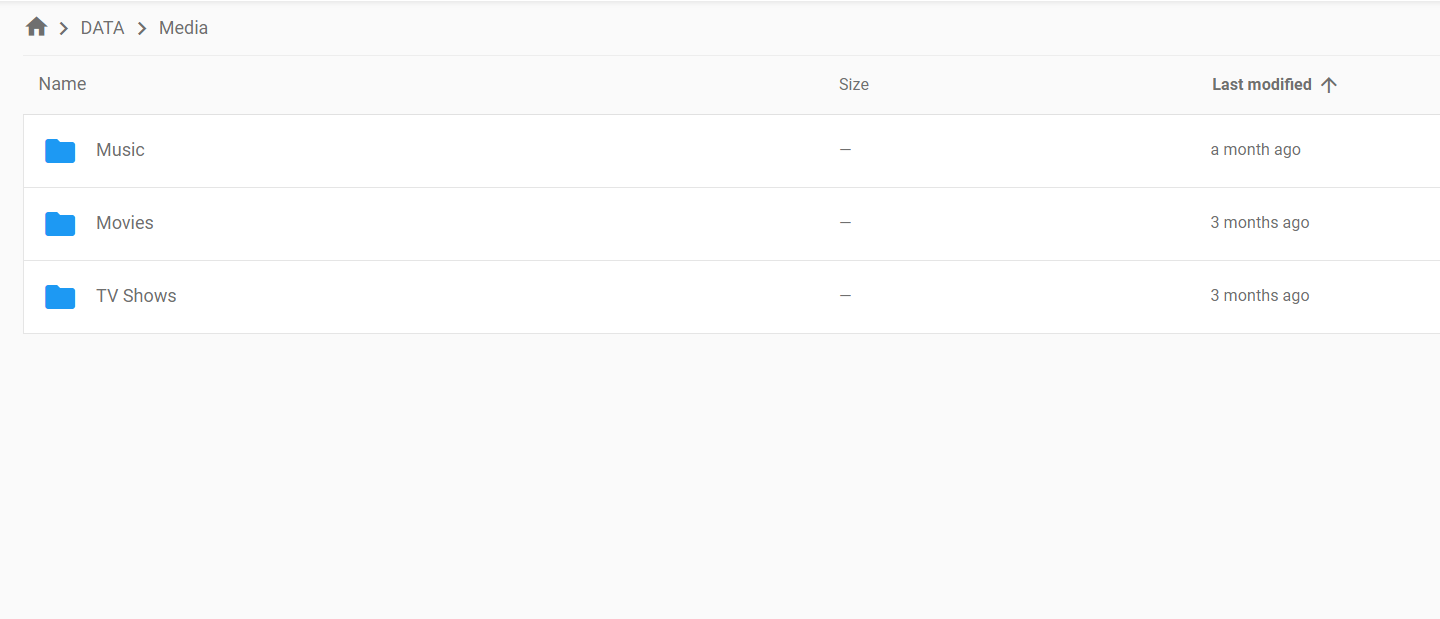Select the Media breadcrumb
1440x619 pixels.
(184, 28)
